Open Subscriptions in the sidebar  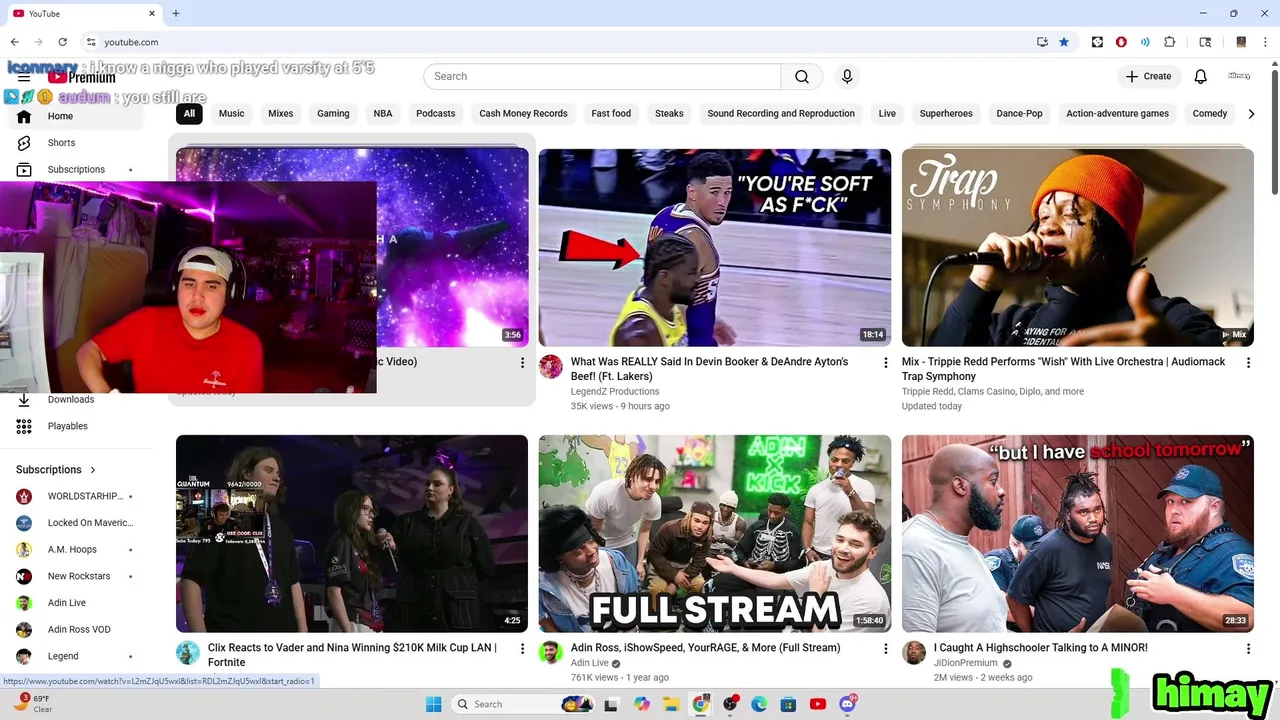tap(76, 169)
